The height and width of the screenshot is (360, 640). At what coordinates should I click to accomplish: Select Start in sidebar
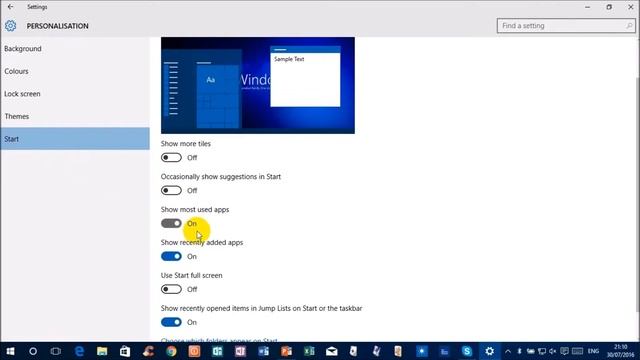(75, 139)
